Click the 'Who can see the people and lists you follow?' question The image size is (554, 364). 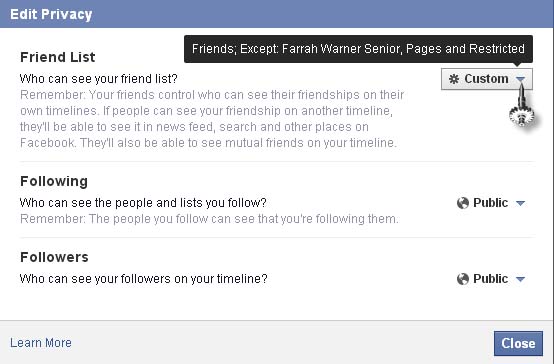[143, 203]
